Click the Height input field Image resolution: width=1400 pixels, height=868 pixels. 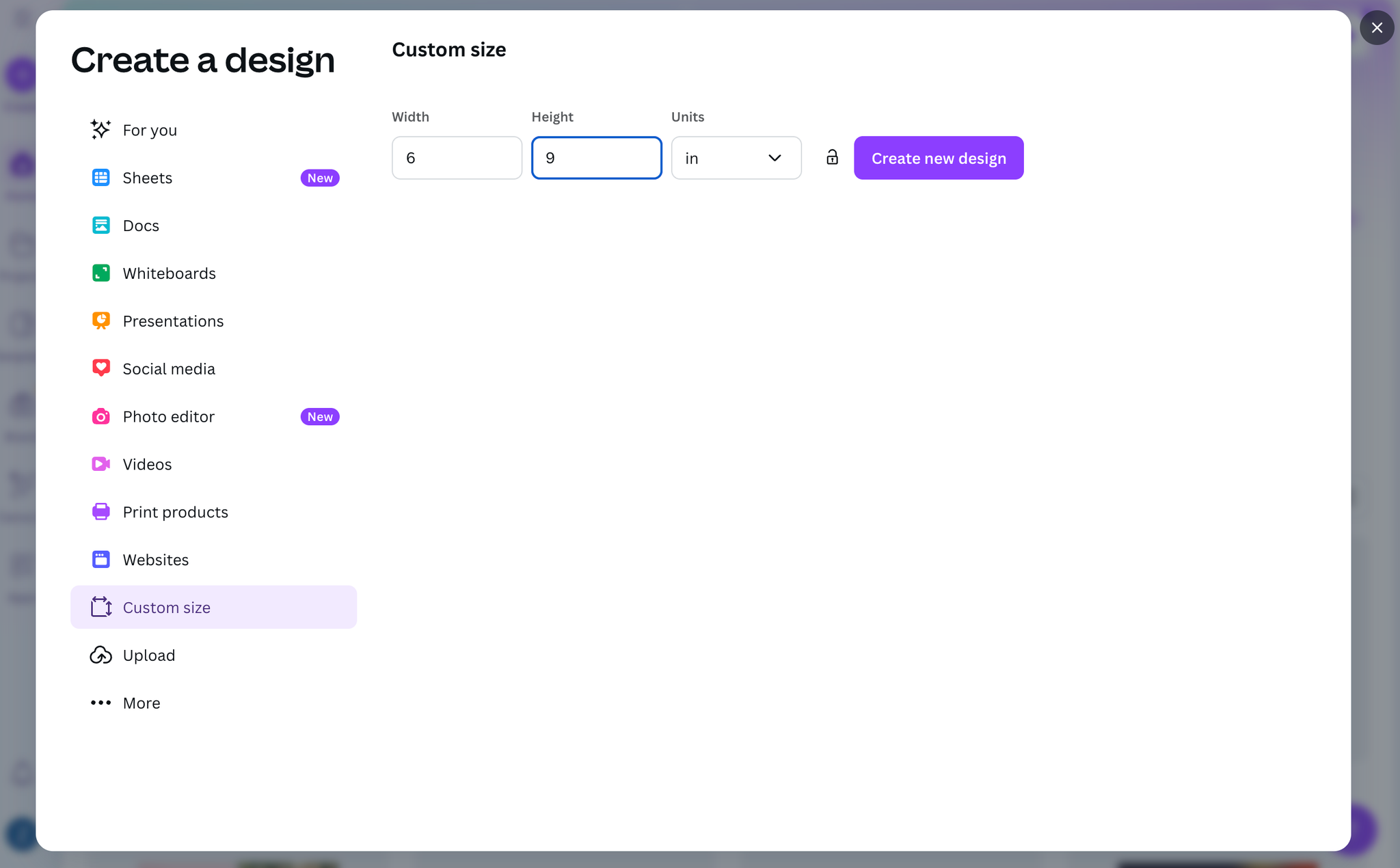click(597, 158)
